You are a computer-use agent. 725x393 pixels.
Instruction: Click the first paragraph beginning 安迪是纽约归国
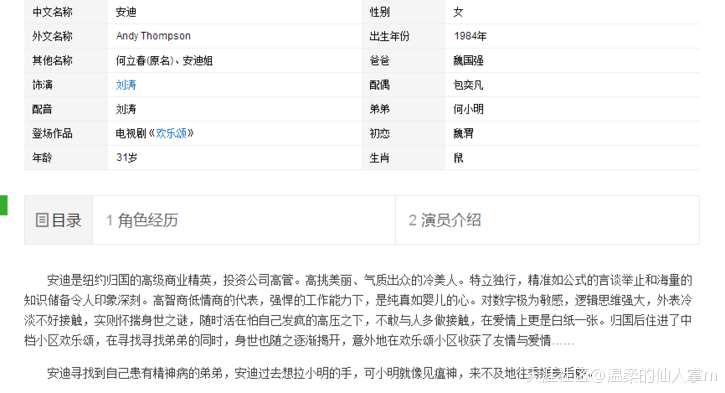(x=358, y=310)
